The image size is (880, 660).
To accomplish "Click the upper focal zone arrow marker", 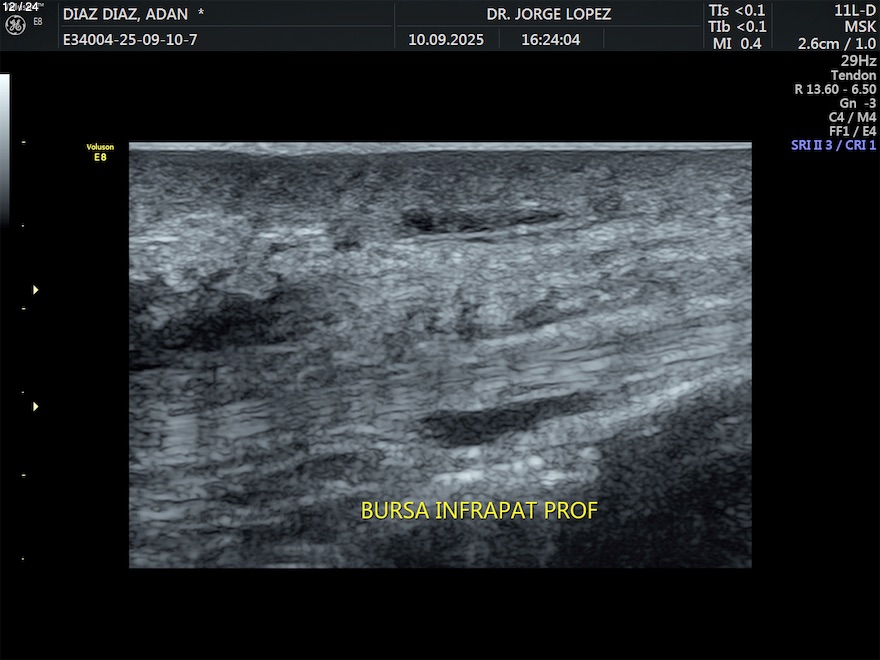I will coord(36,290).
